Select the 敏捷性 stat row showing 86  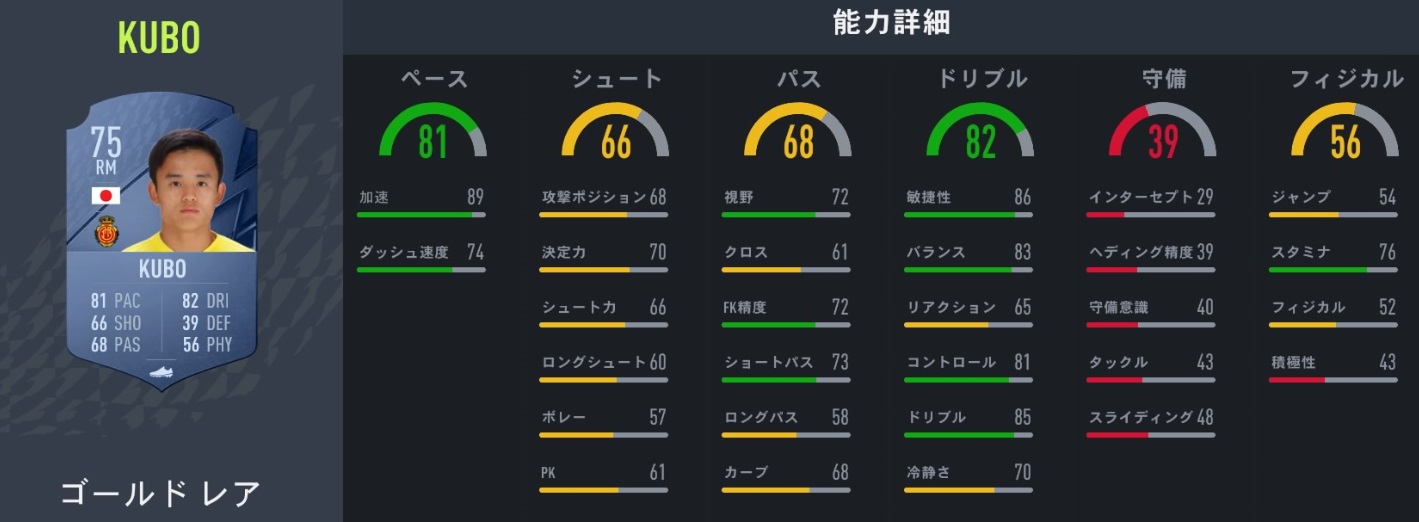pos(968,198)
